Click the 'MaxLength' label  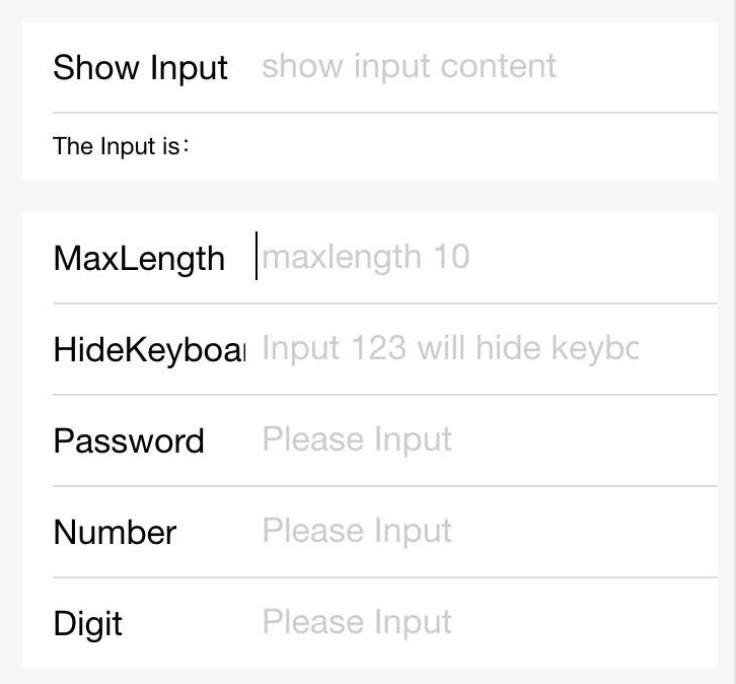click(x=139, y=259)
